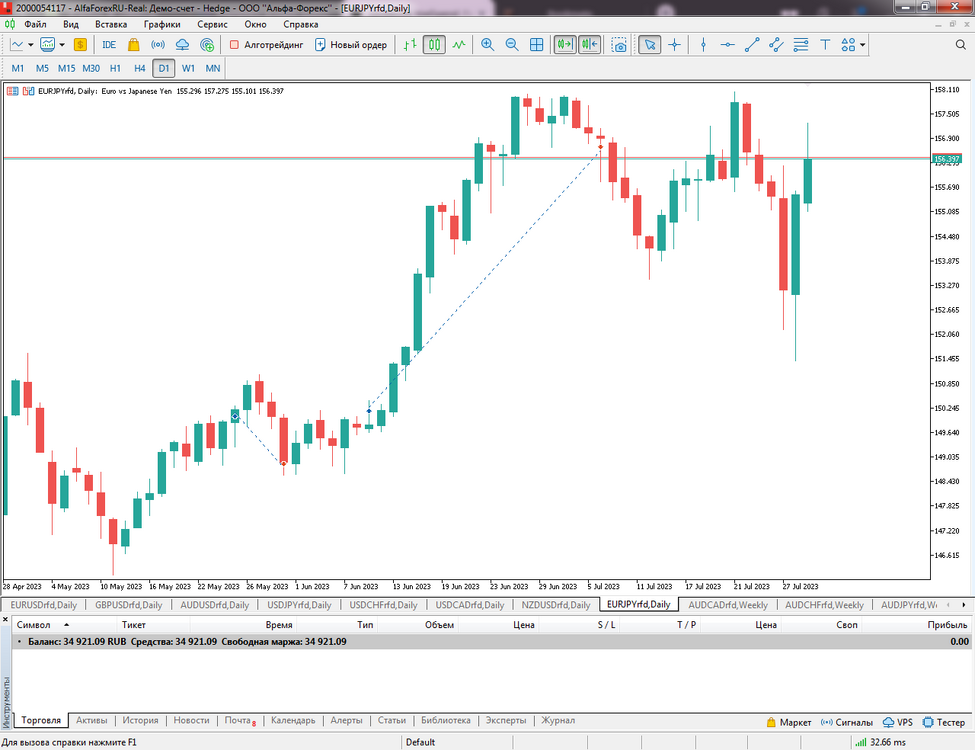975x750 pixels.
Task: Expand the indicators dropdown arrow
Action: [62, 45]
